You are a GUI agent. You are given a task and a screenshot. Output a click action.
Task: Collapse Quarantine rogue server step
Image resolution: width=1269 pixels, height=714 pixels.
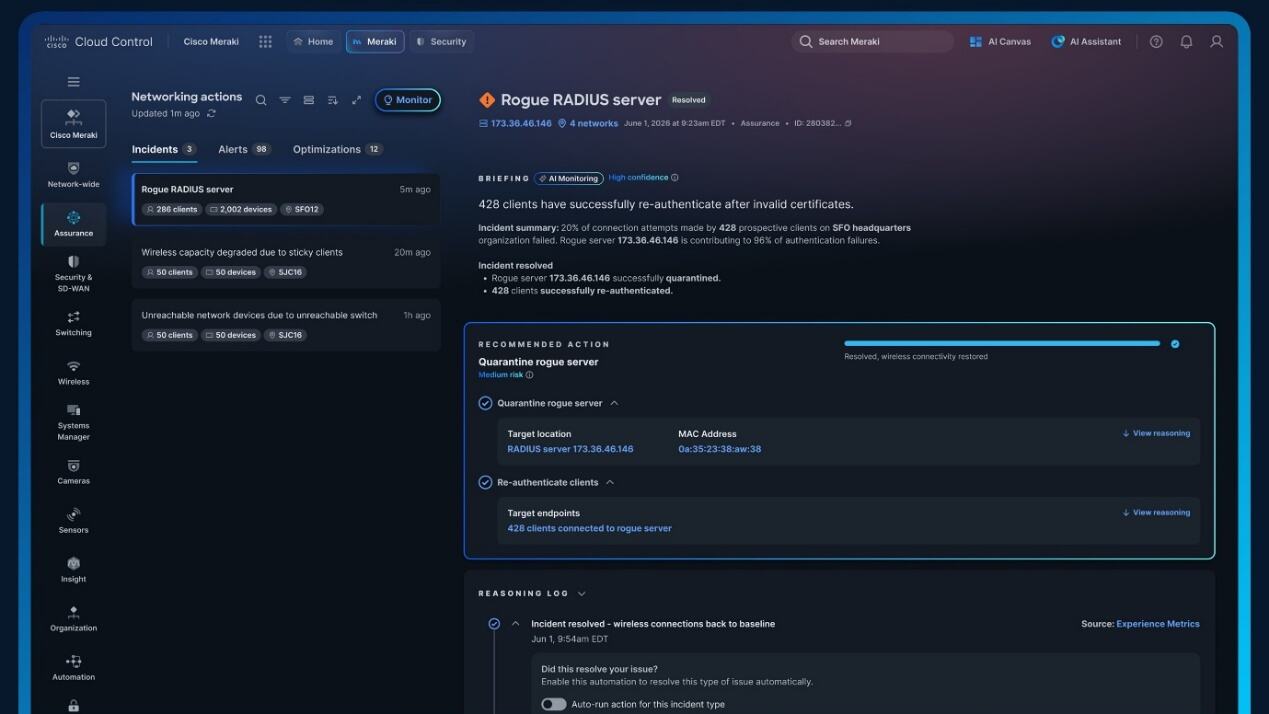(x=614, y=403)
